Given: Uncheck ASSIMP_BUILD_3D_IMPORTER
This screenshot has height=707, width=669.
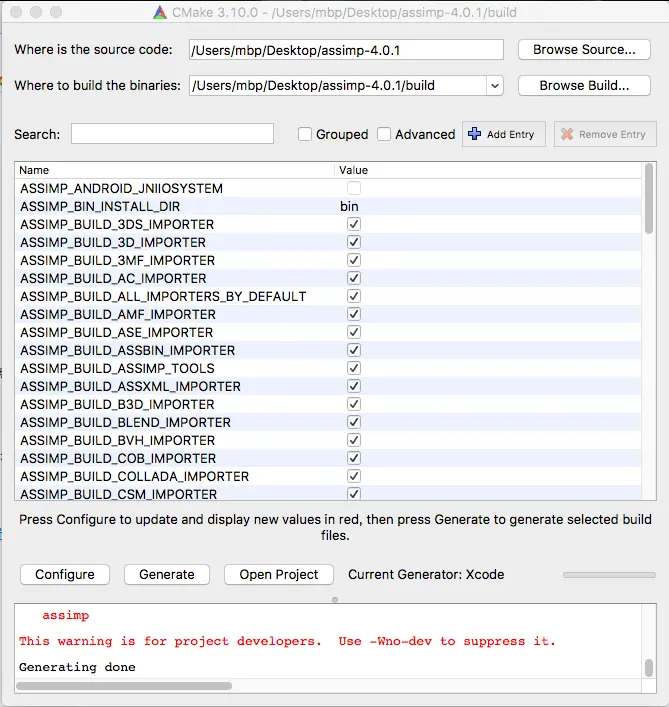Looking at the screenshot, I should pyautogui.click(x=354, y=242).
